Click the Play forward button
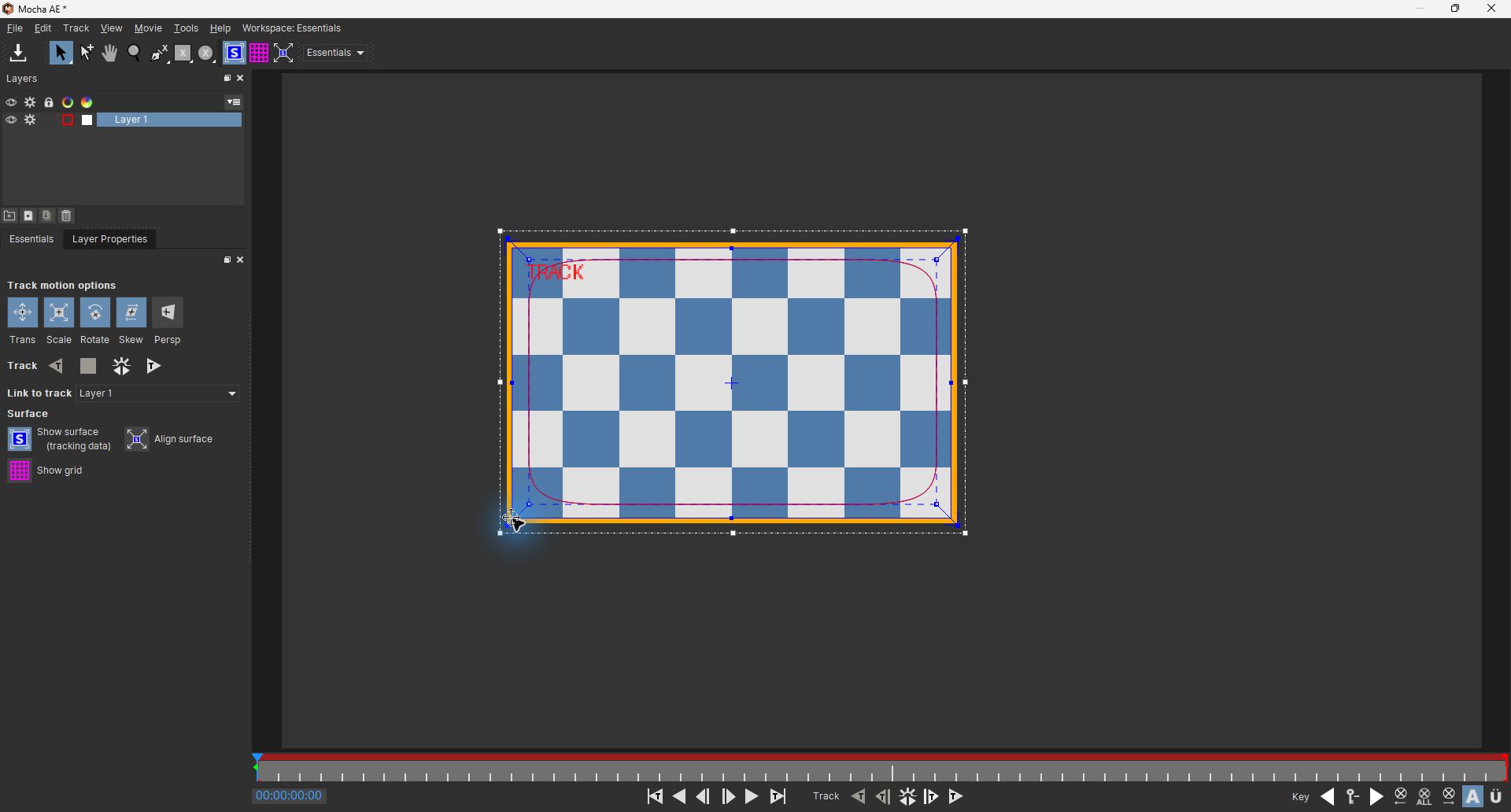 (752, 797)
